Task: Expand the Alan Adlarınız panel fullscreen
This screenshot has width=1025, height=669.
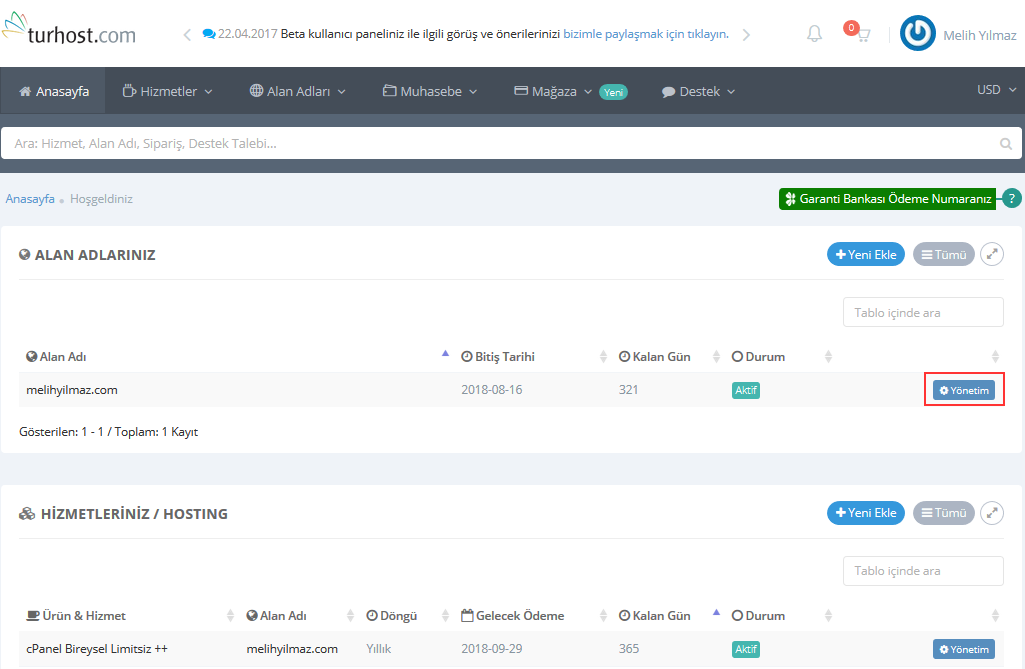Action: [x=991, y=255]
